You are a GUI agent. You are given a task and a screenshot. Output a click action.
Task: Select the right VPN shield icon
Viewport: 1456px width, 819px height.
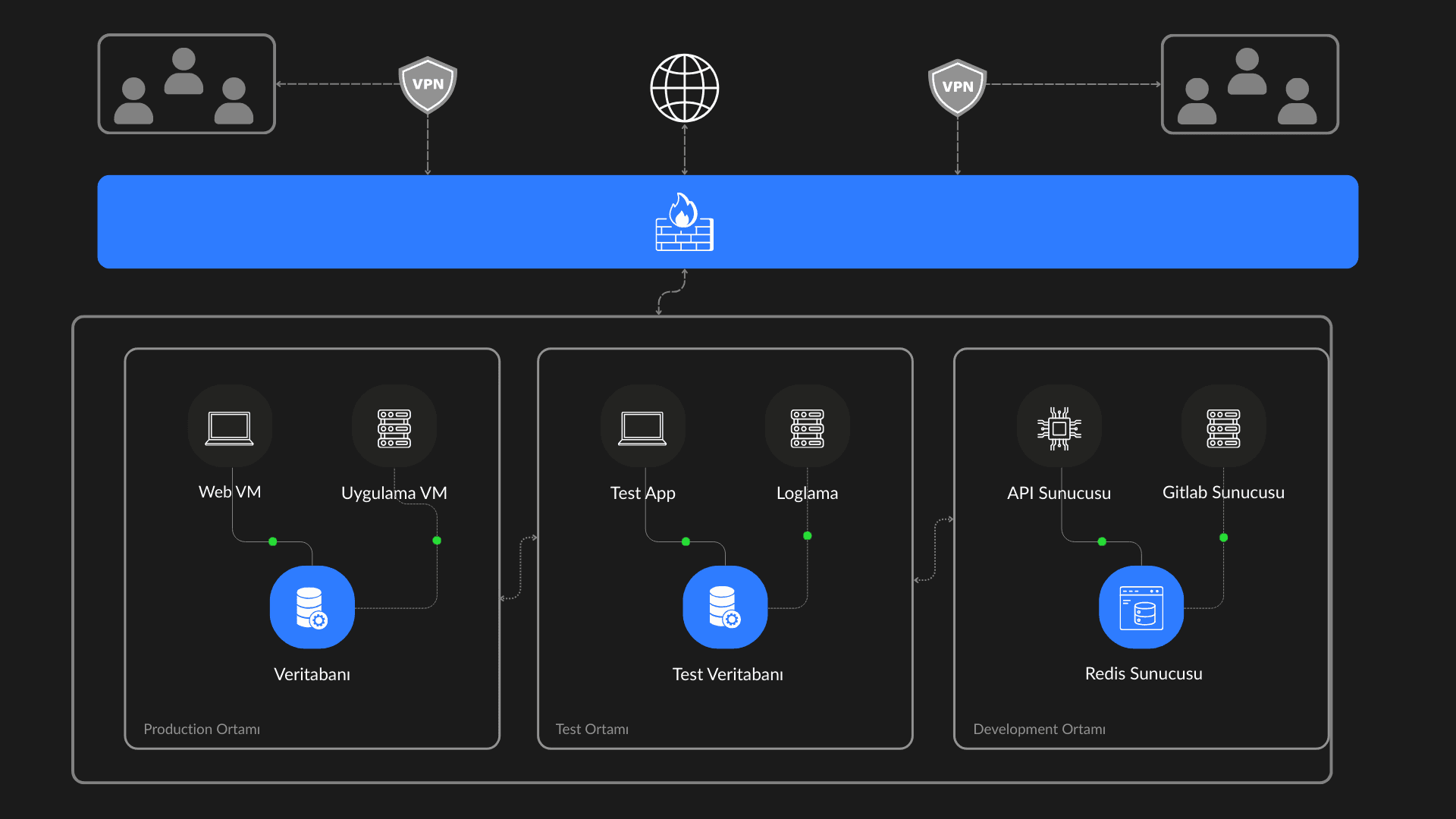(957, 87)
